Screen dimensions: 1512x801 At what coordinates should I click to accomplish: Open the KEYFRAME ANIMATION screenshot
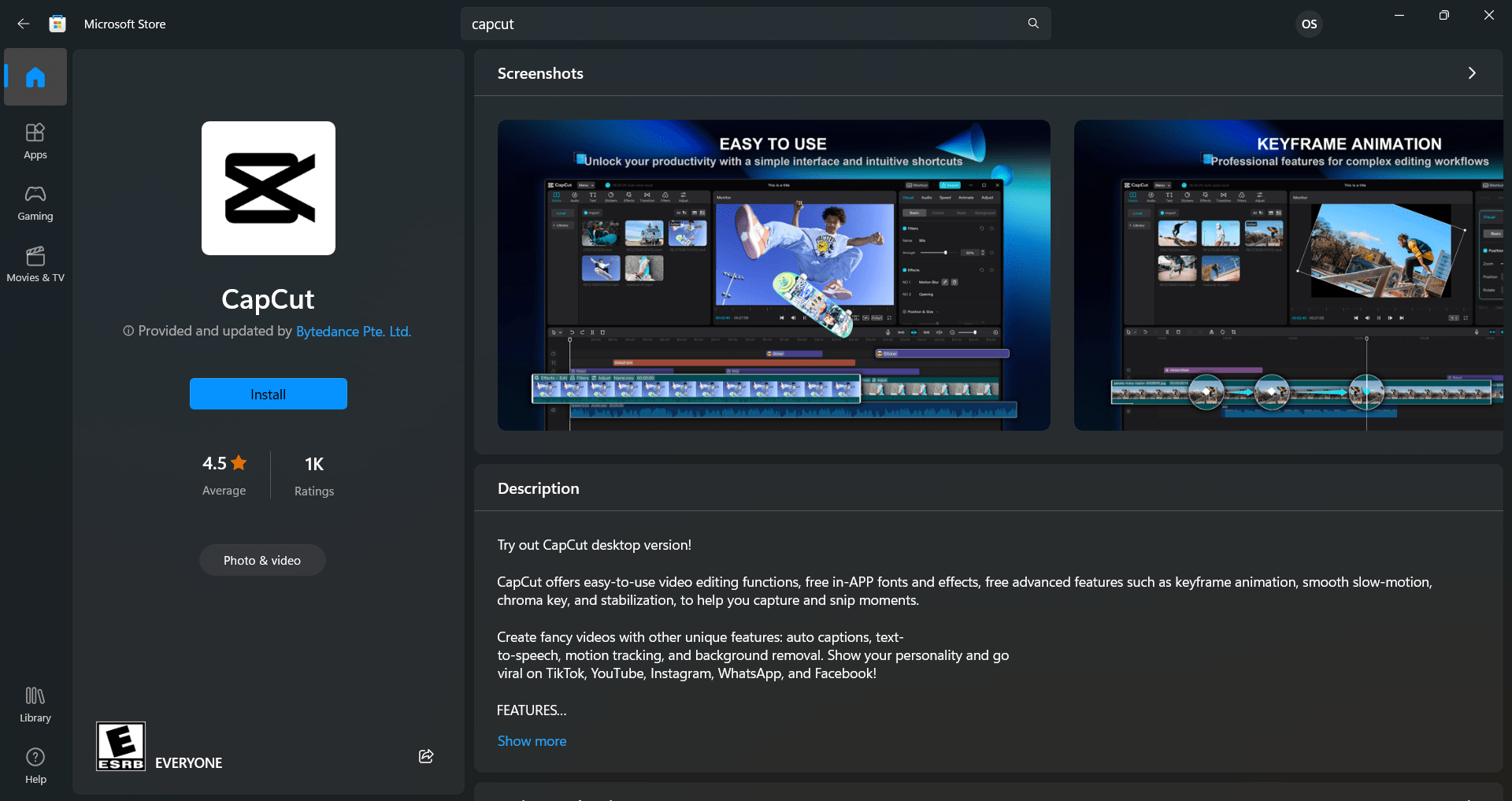click(1288, 275)
